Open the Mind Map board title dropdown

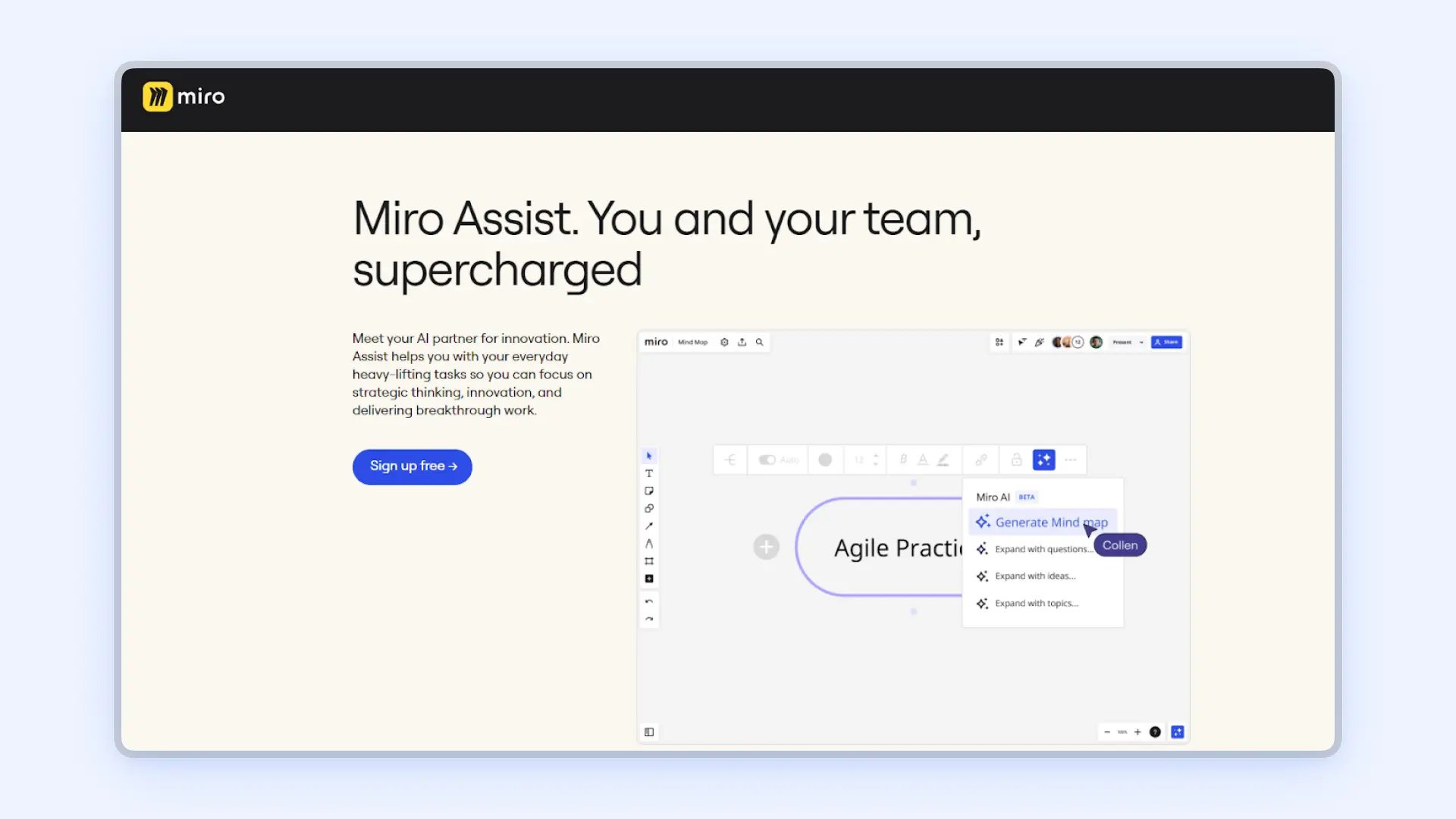coord(693,342)
